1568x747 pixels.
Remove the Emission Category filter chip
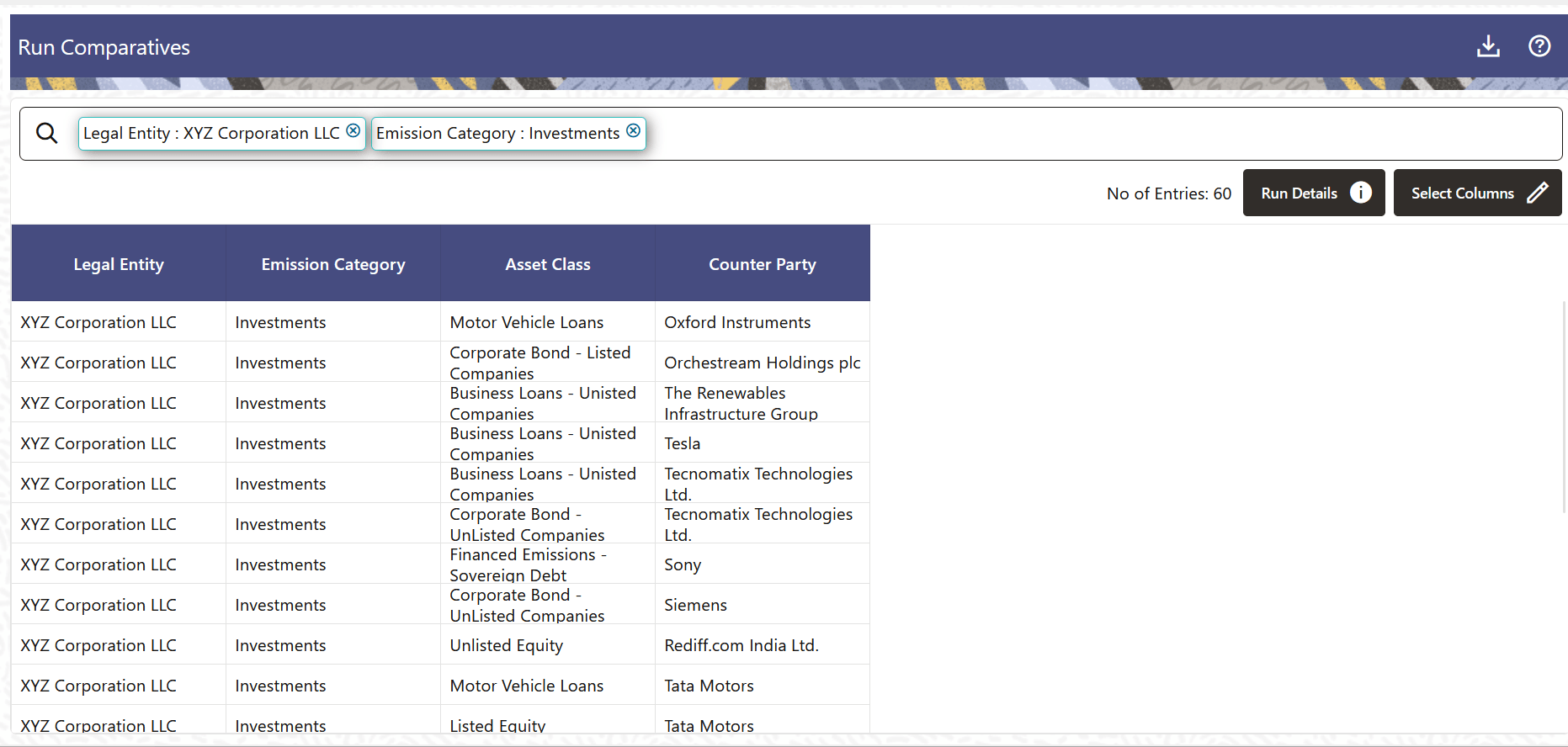[634, 130]
